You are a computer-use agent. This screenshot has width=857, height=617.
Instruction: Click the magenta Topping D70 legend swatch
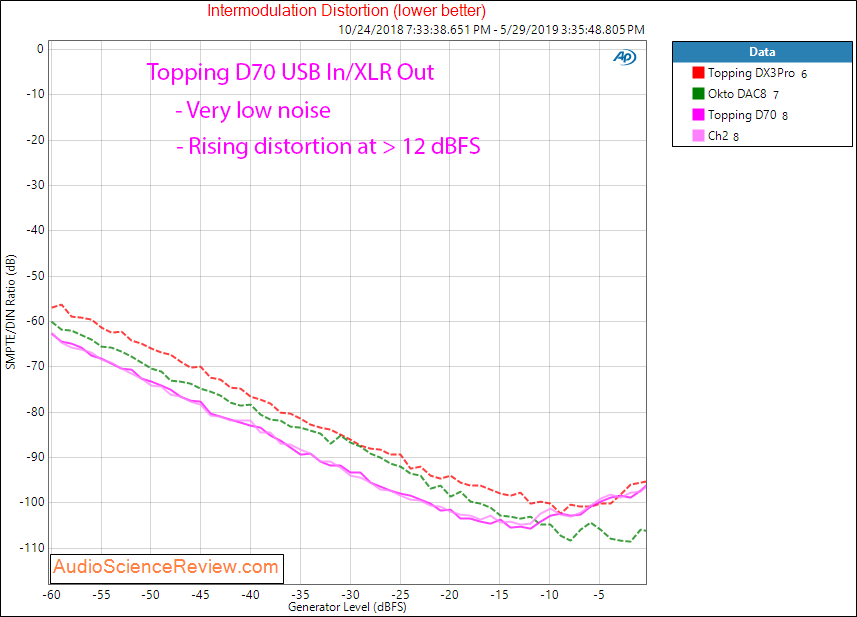698,115
